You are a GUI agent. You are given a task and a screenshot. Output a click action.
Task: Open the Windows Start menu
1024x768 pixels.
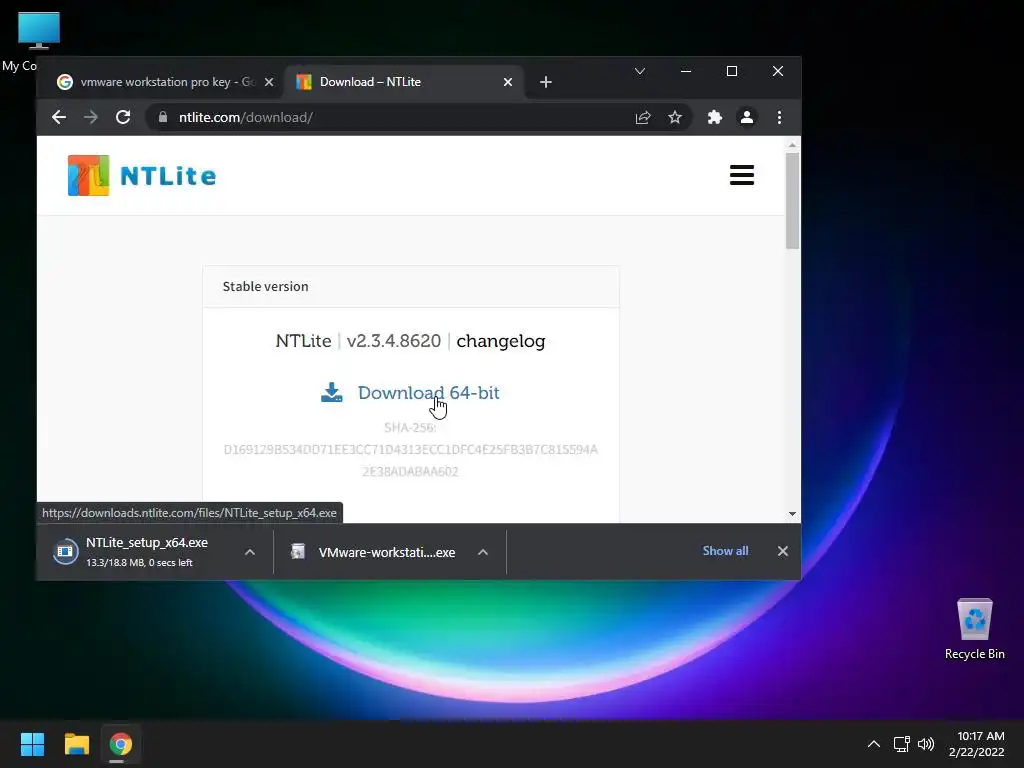[x=32, y=744]
